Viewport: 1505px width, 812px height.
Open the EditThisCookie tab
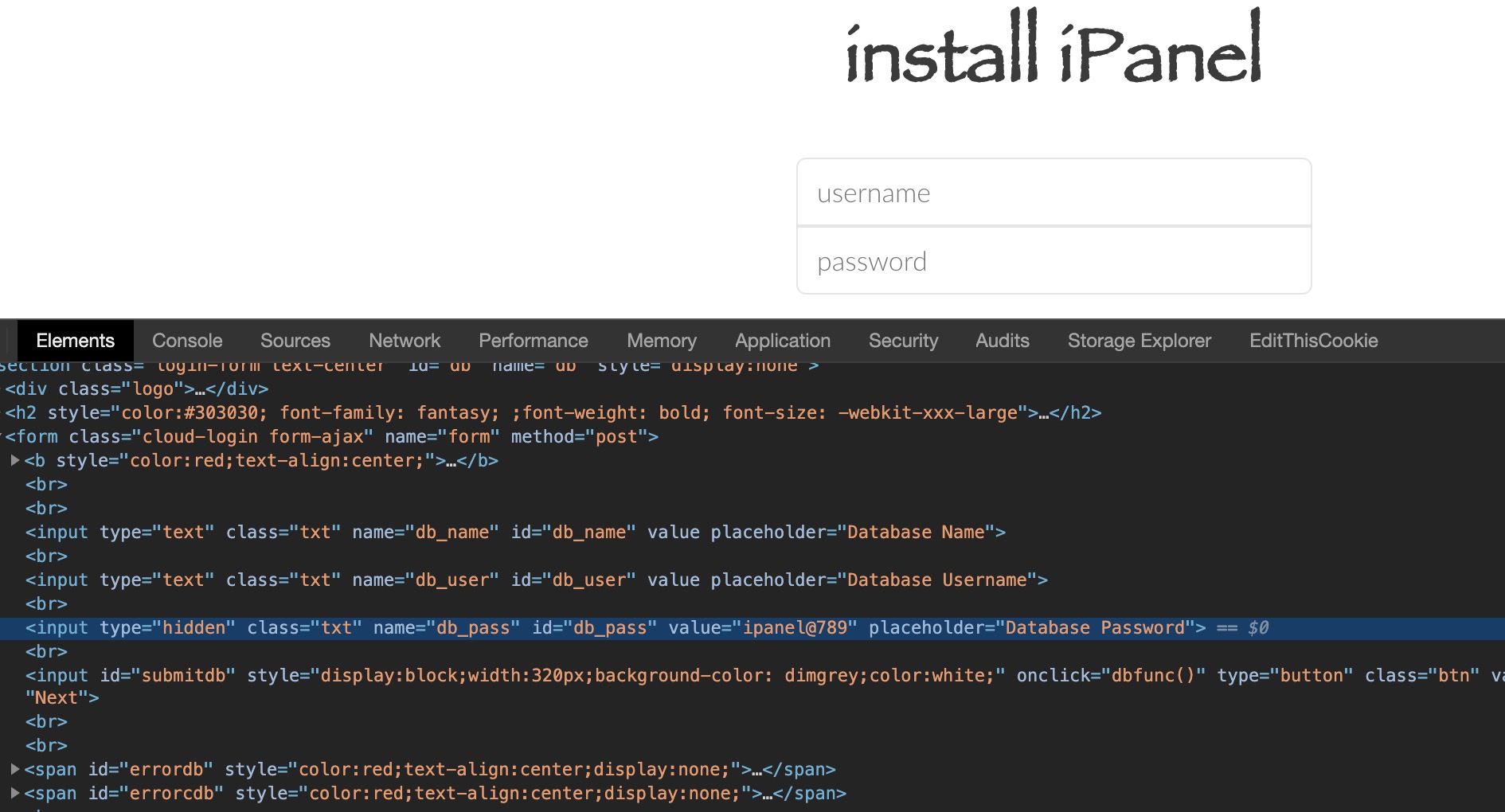(x=1313, y=341)
